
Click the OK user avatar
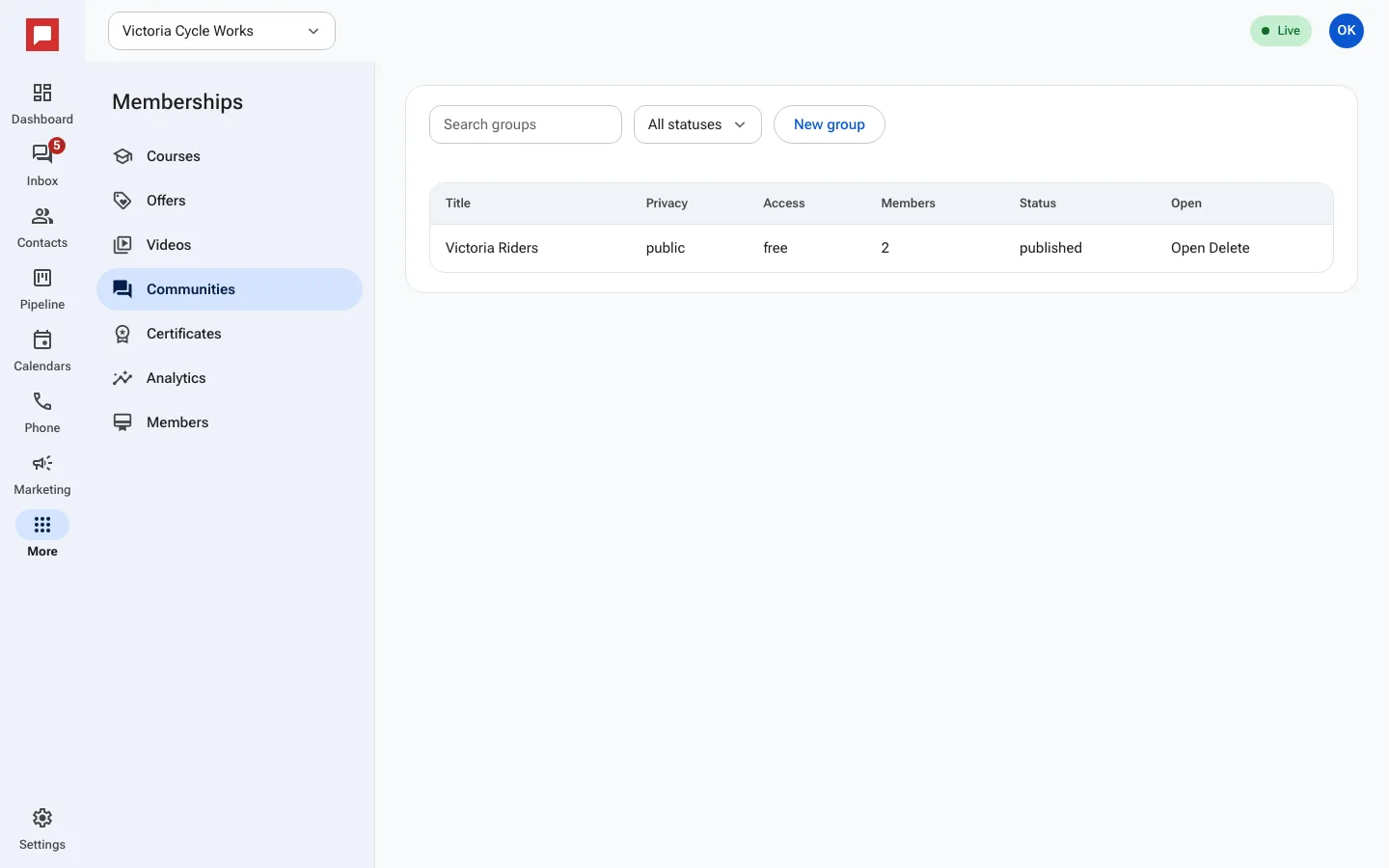pyautogui.click(x=1347, y=31)
